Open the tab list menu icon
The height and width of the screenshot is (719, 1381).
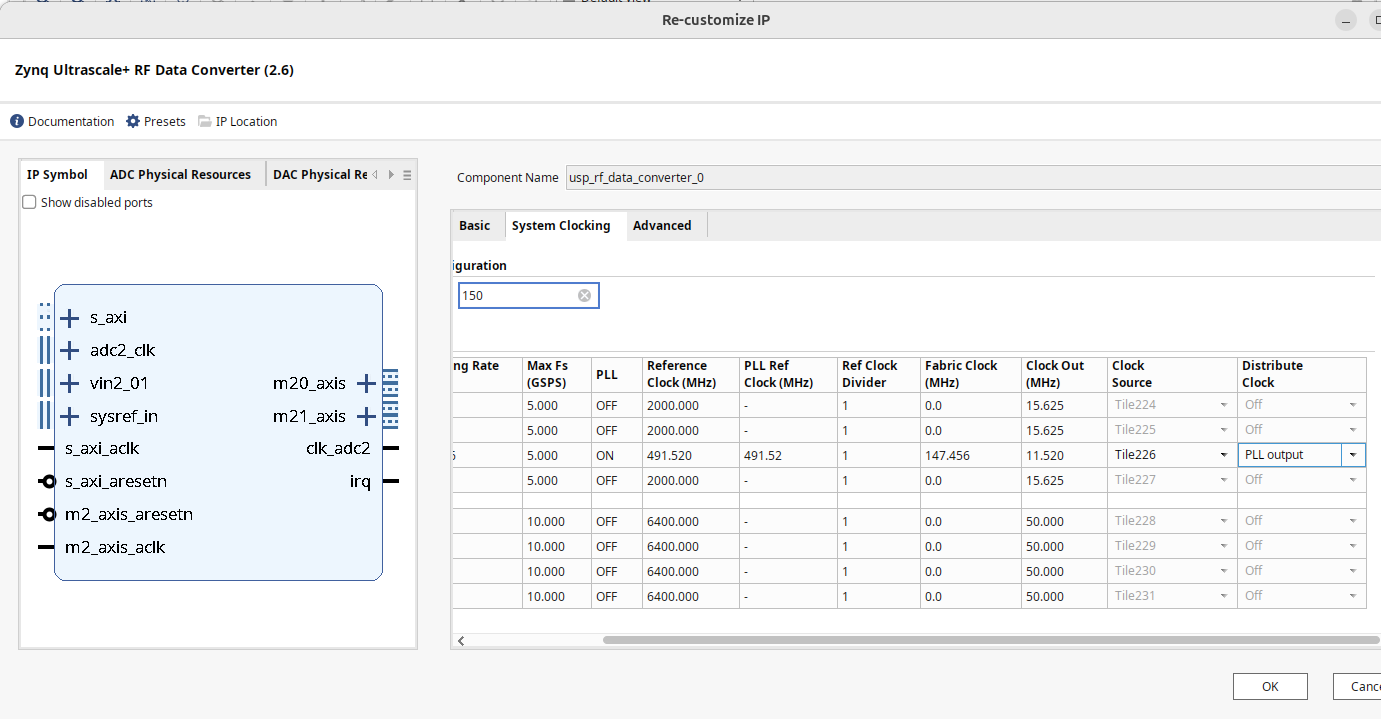(x=407, y=175)
